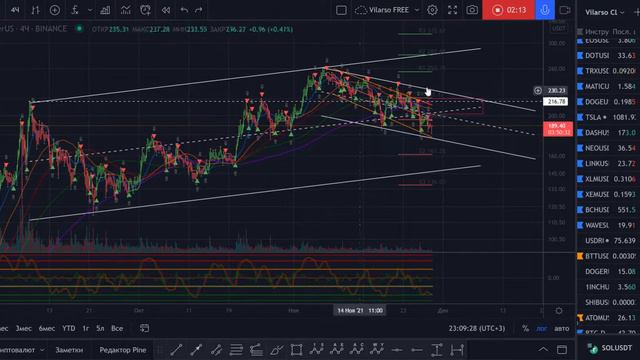The image size is (640, 360).
Task: Sort watchlist by the Инстру column header
Action: (x=597, y=31)
